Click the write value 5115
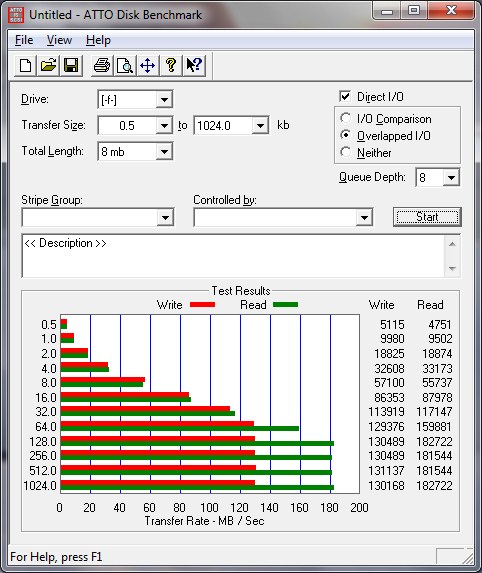The image size is (482, 573). pyautogui.click(x=392, y=325)
